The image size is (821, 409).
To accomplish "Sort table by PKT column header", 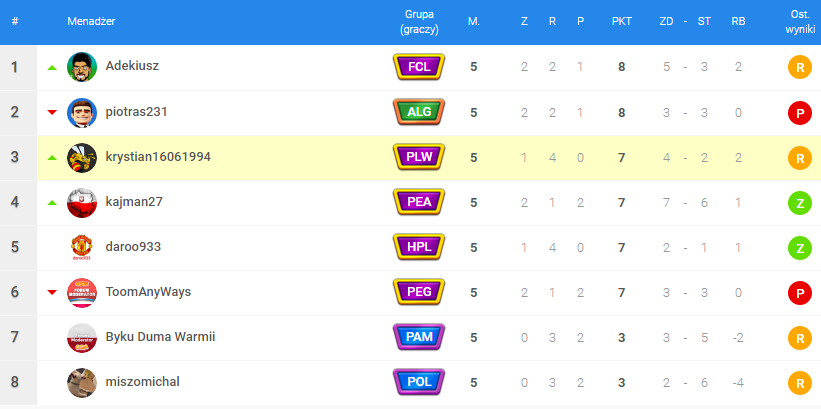I will click(x=621, y=21).
